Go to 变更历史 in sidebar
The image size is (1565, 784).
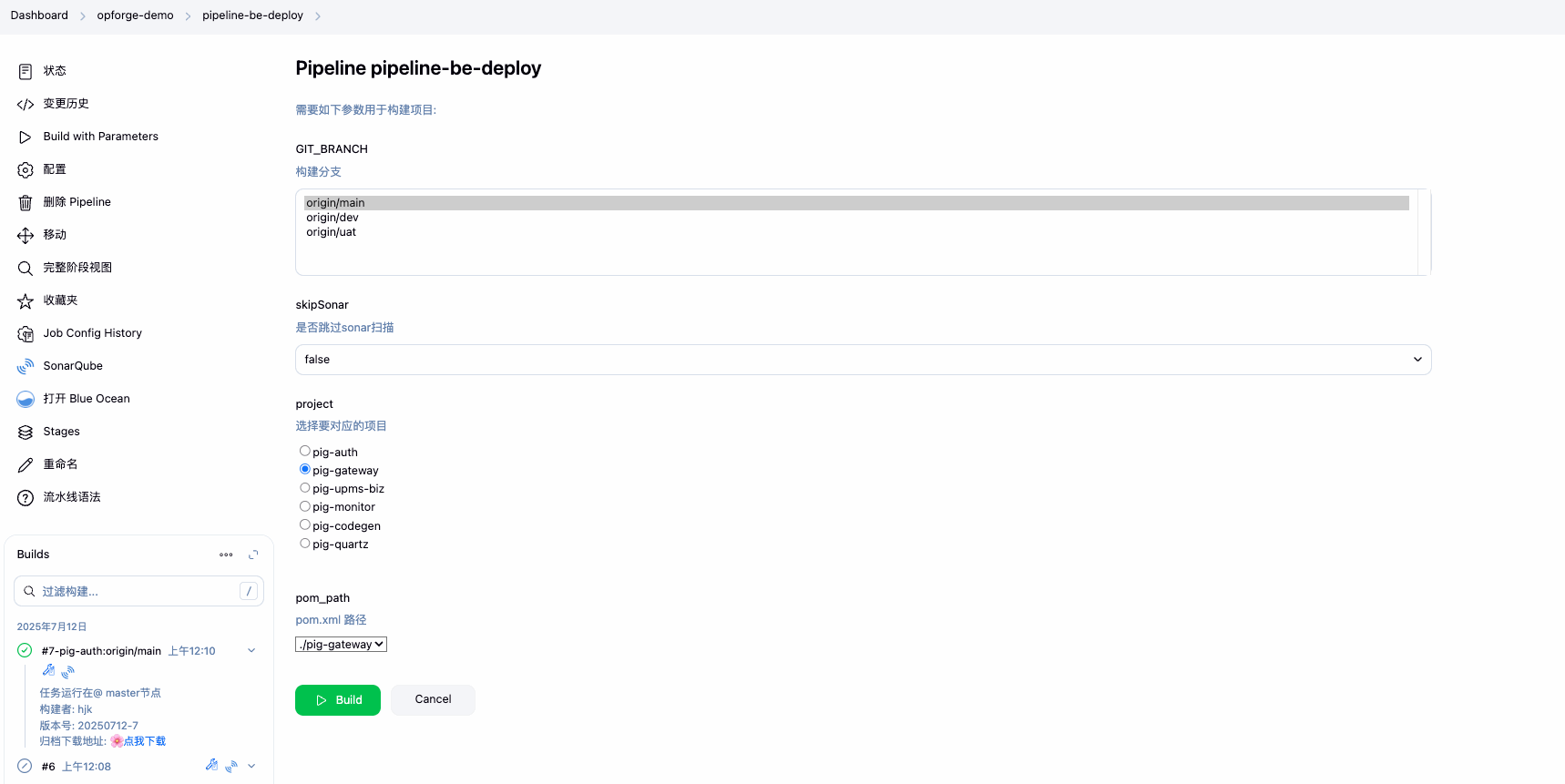(66, 104)
